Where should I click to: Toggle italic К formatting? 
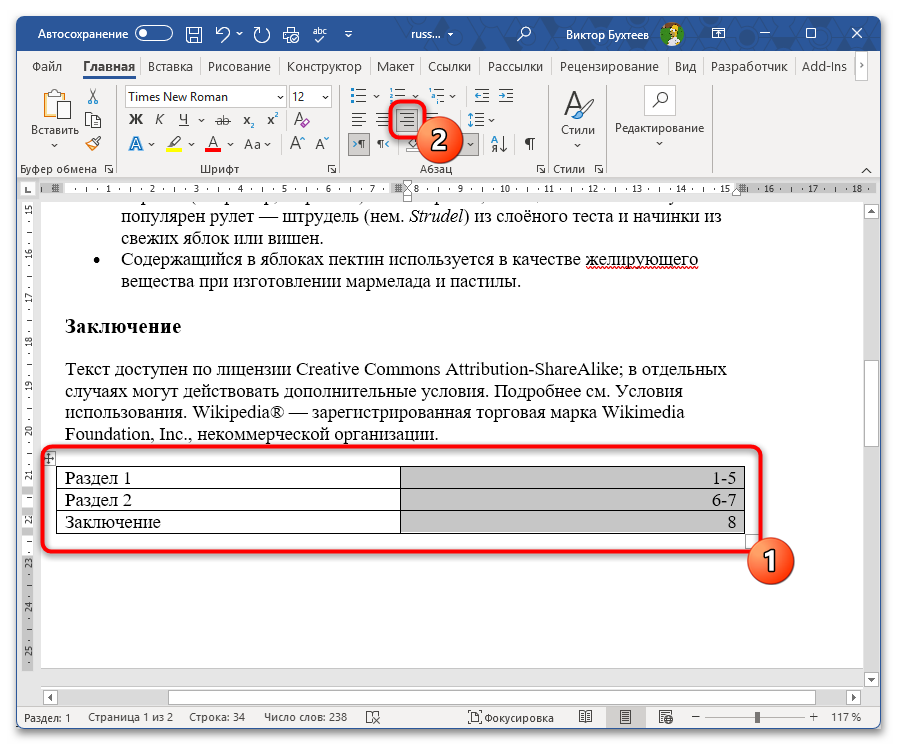(x=160, y=120)
